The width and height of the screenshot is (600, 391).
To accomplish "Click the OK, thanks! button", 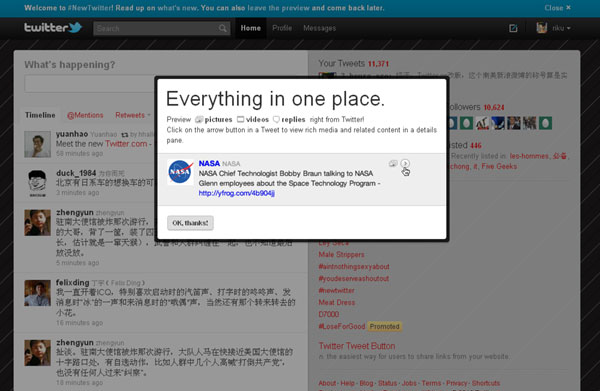I will coord(190,223).
